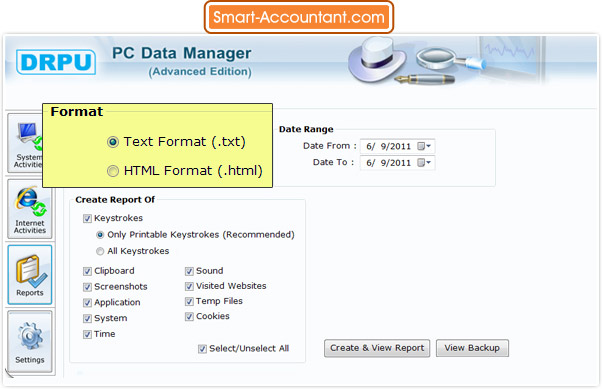Select the All Keystrokes option

(100, 251)
